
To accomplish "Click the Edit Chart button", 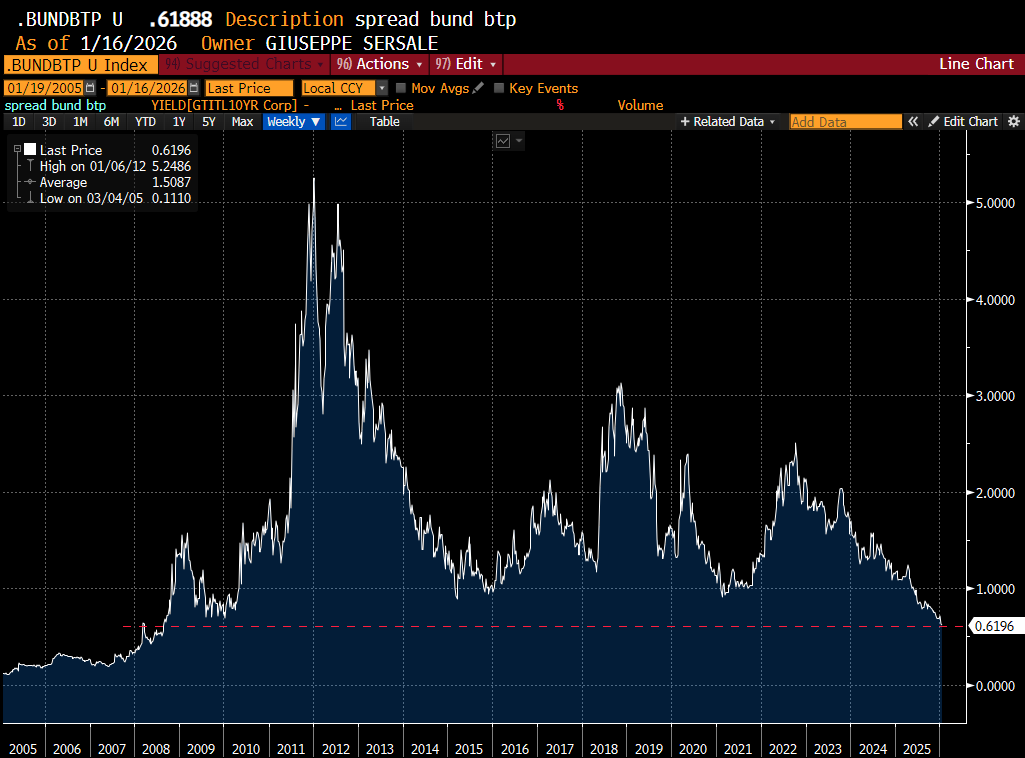I will [x=962, y=121].
